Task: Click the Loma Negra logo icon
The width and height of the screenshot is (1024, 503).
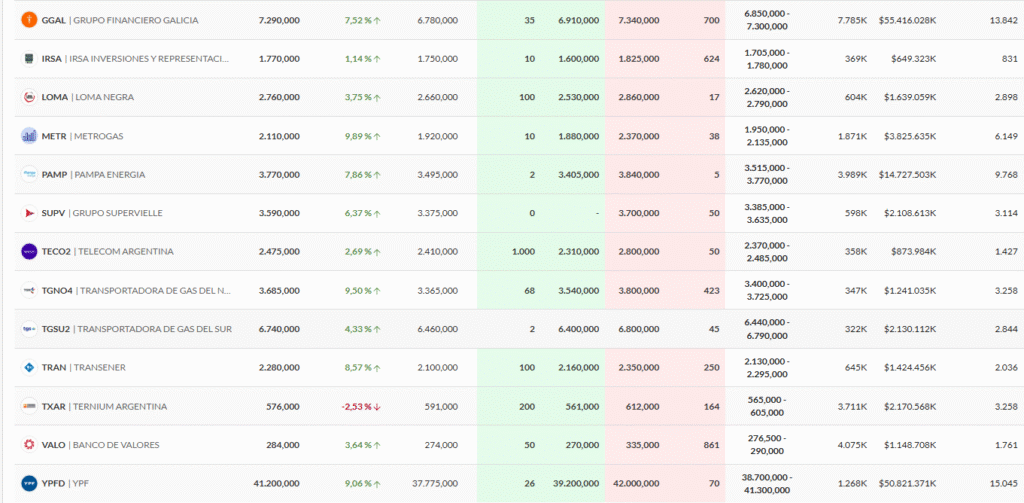Action: coord(29,97)
